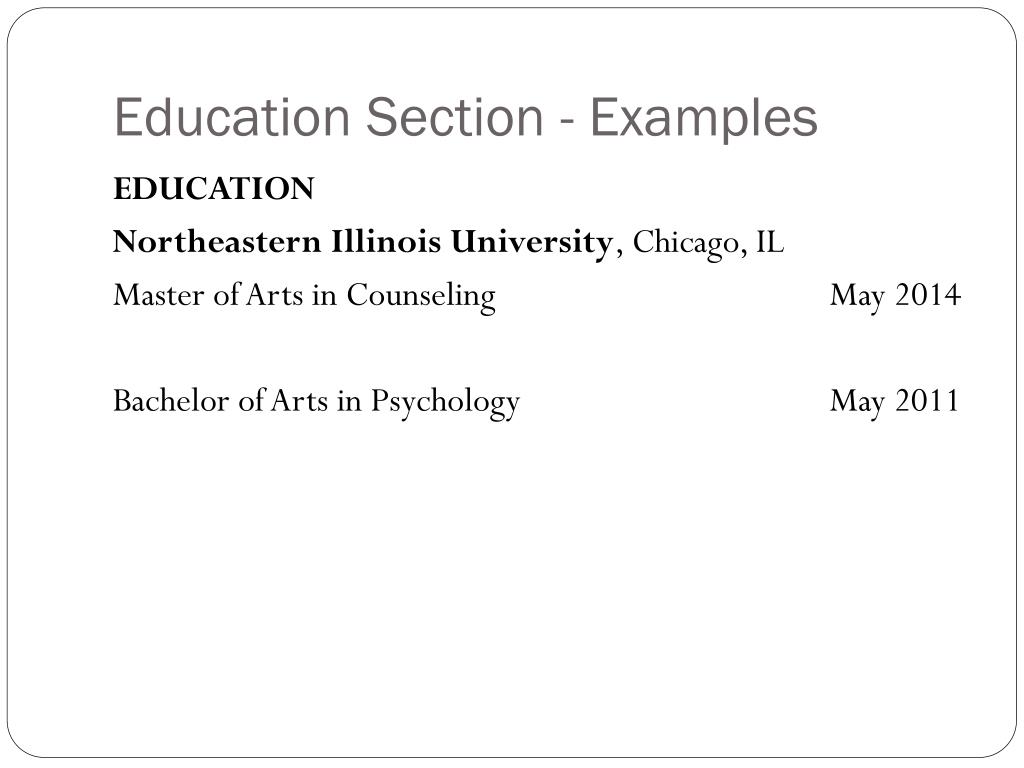Click the year "2014"

point(928,295)
